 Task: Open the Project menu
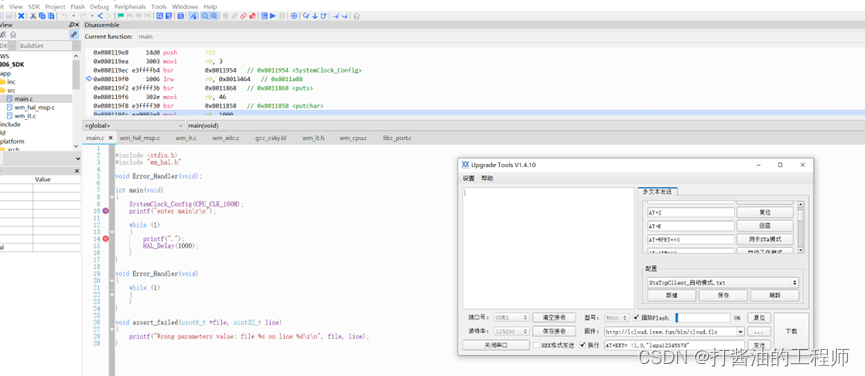coord(55,7)
